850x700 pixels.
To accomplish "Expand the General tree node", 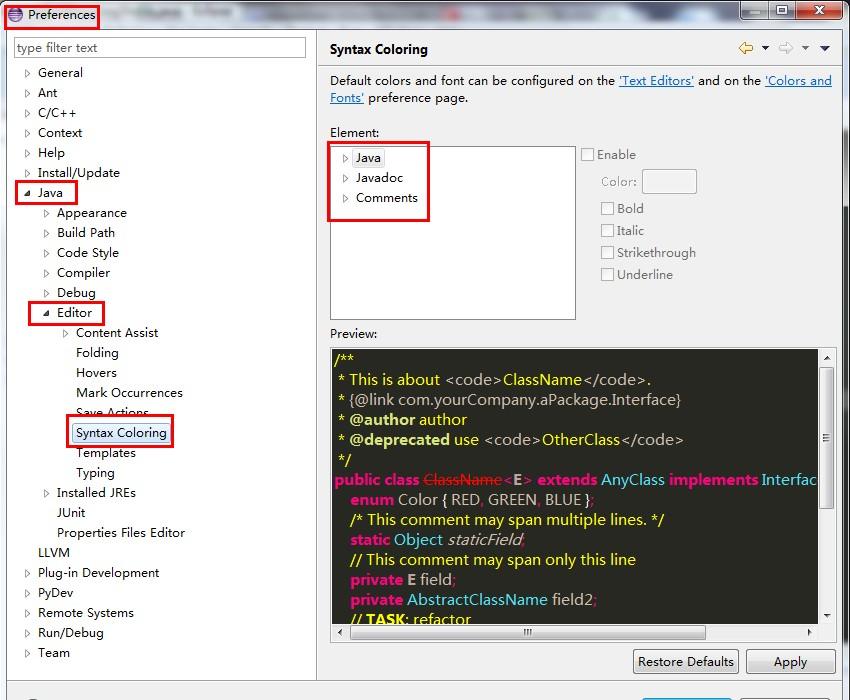I will [x=27, y=73].
